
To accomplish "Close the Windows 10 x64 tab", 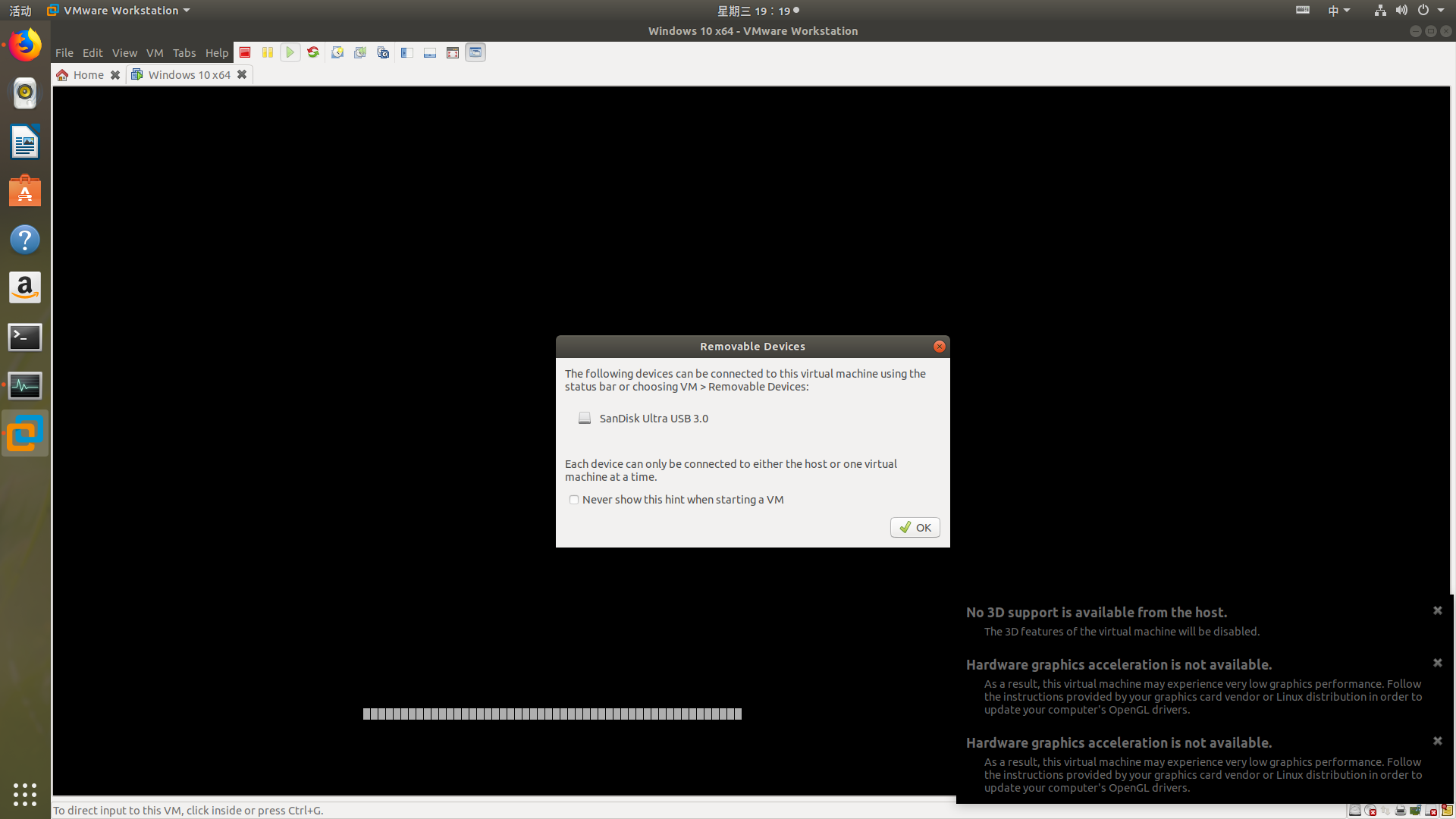I will pos(242,74).
